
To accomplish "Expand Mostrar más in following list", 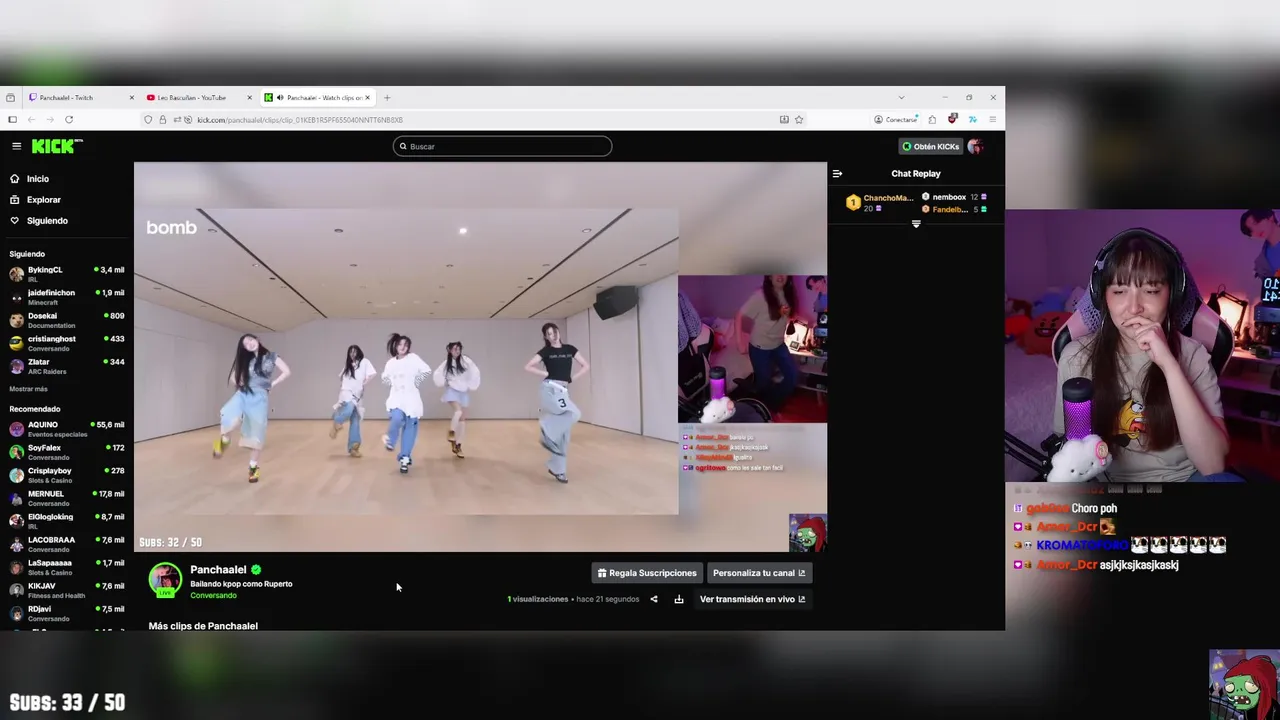I will [28, 389].
